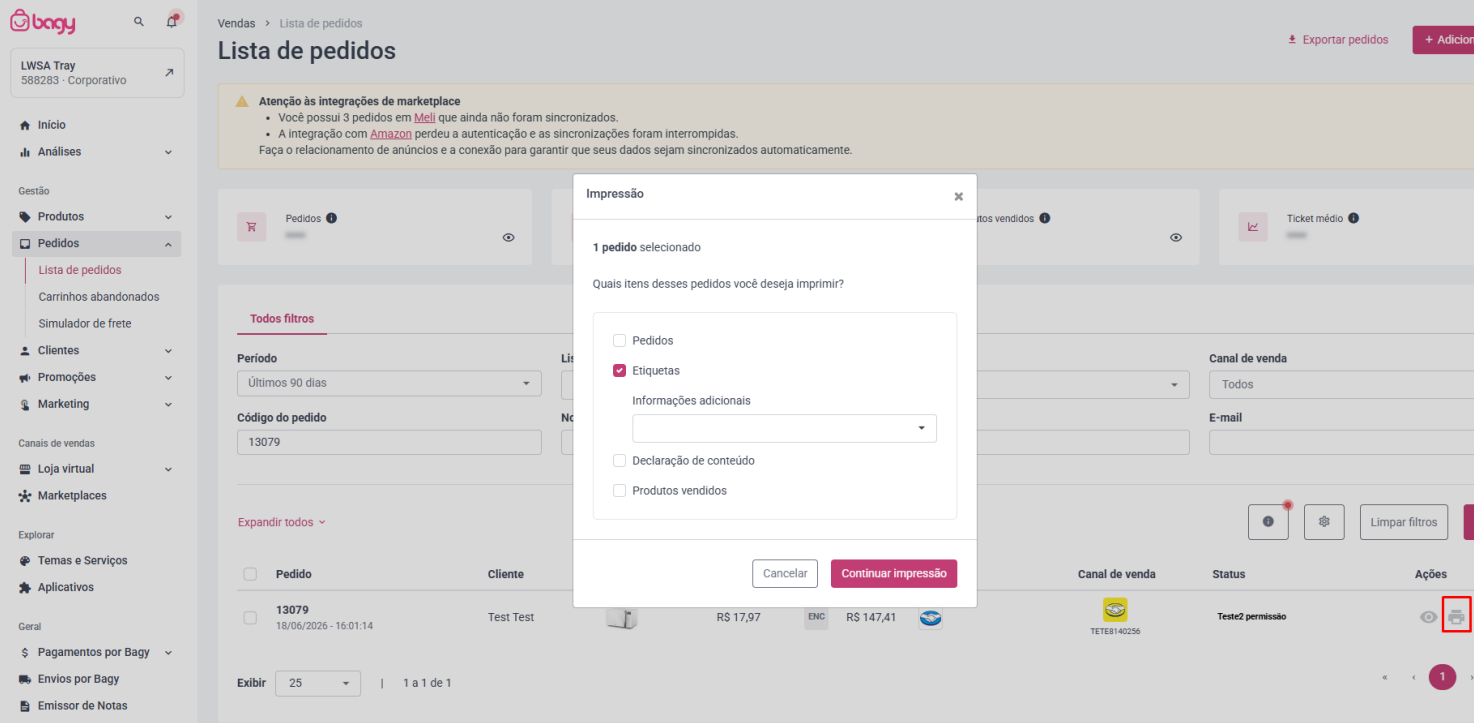This screenshot has width=1474, height=723.
Task: Open Carrinhos abandonados in sidebar
Action: [x=98, y=297]
